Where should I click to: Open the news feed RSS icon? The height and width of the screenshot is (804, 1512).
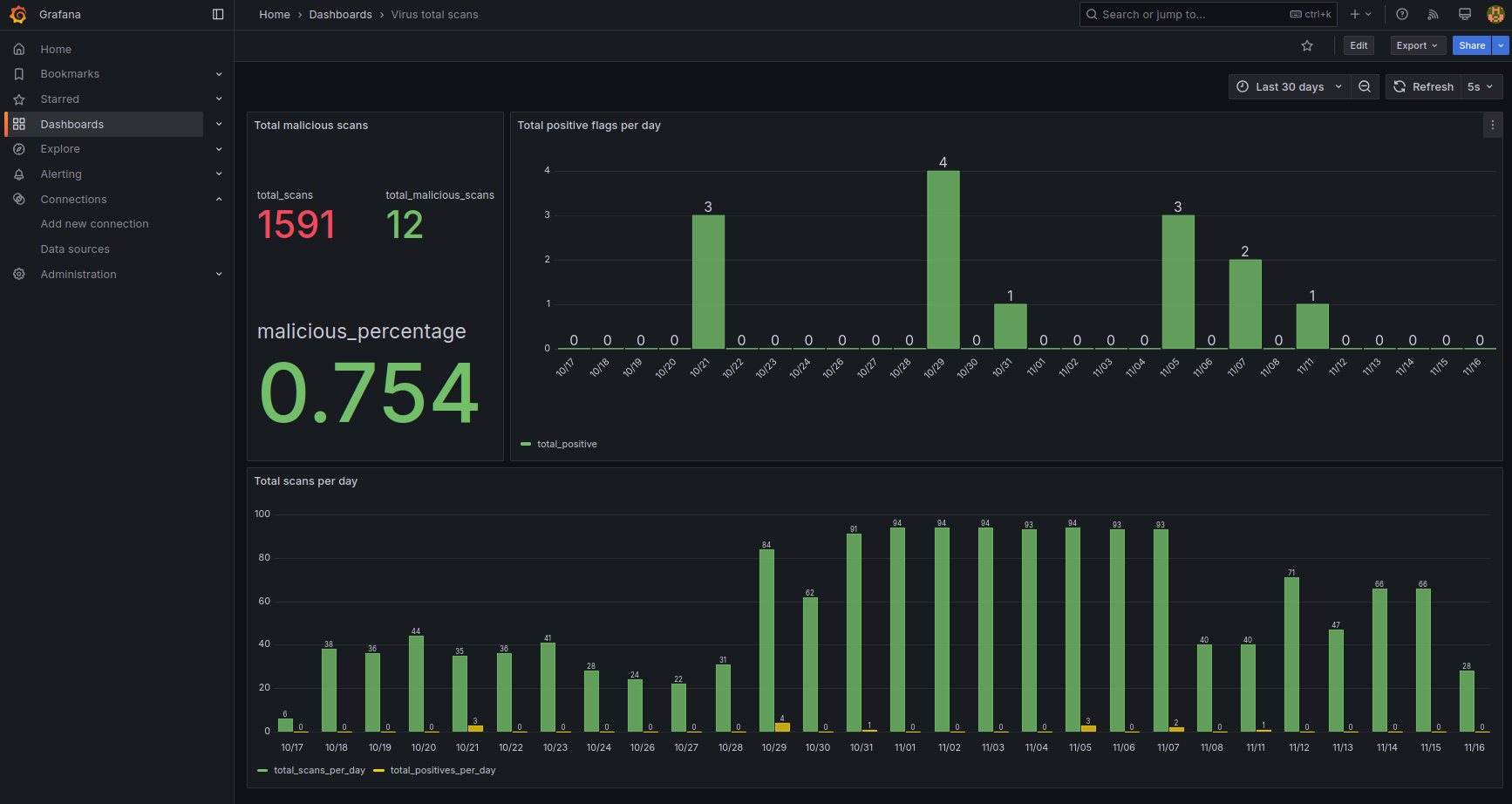click(1433, 14)
